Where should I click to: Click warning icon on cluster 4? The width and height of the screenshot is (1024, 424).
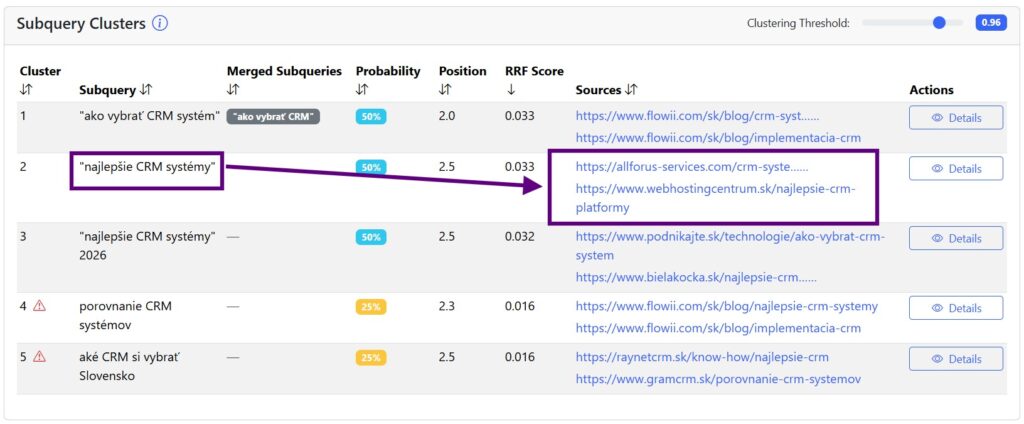39,306
